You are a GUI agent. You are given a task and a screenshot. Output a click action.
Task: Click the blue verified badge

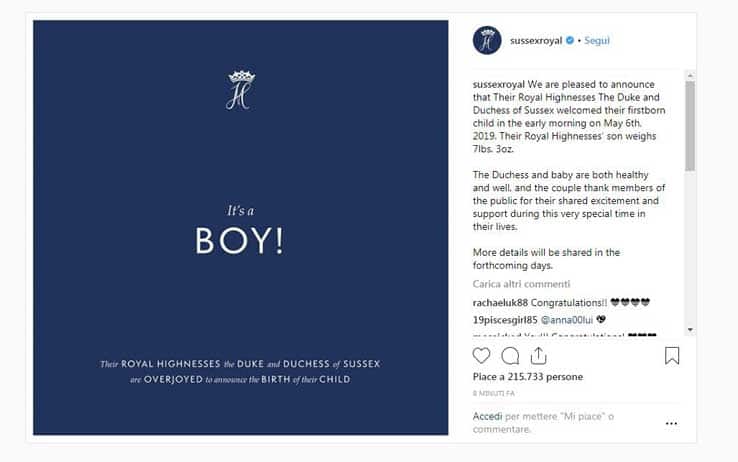570,40
